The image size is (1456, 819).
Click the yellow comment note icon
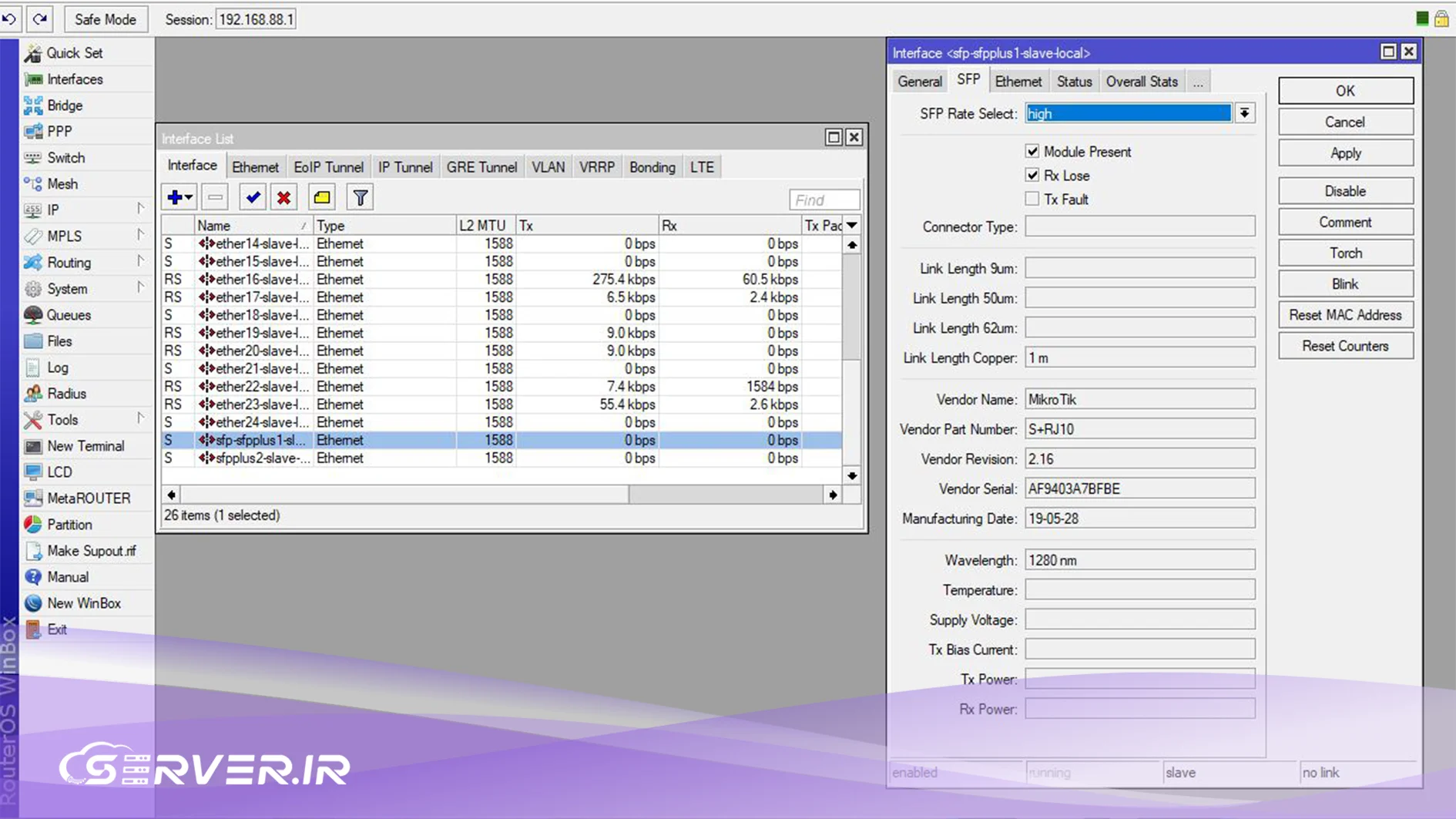(322, 197)
